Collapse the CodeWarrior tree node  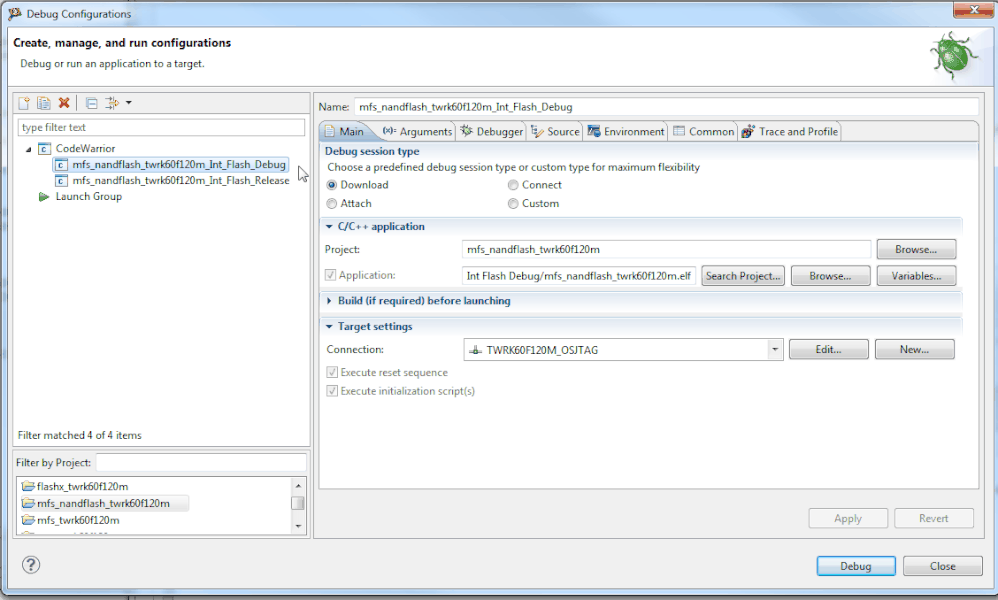(28, 150)
